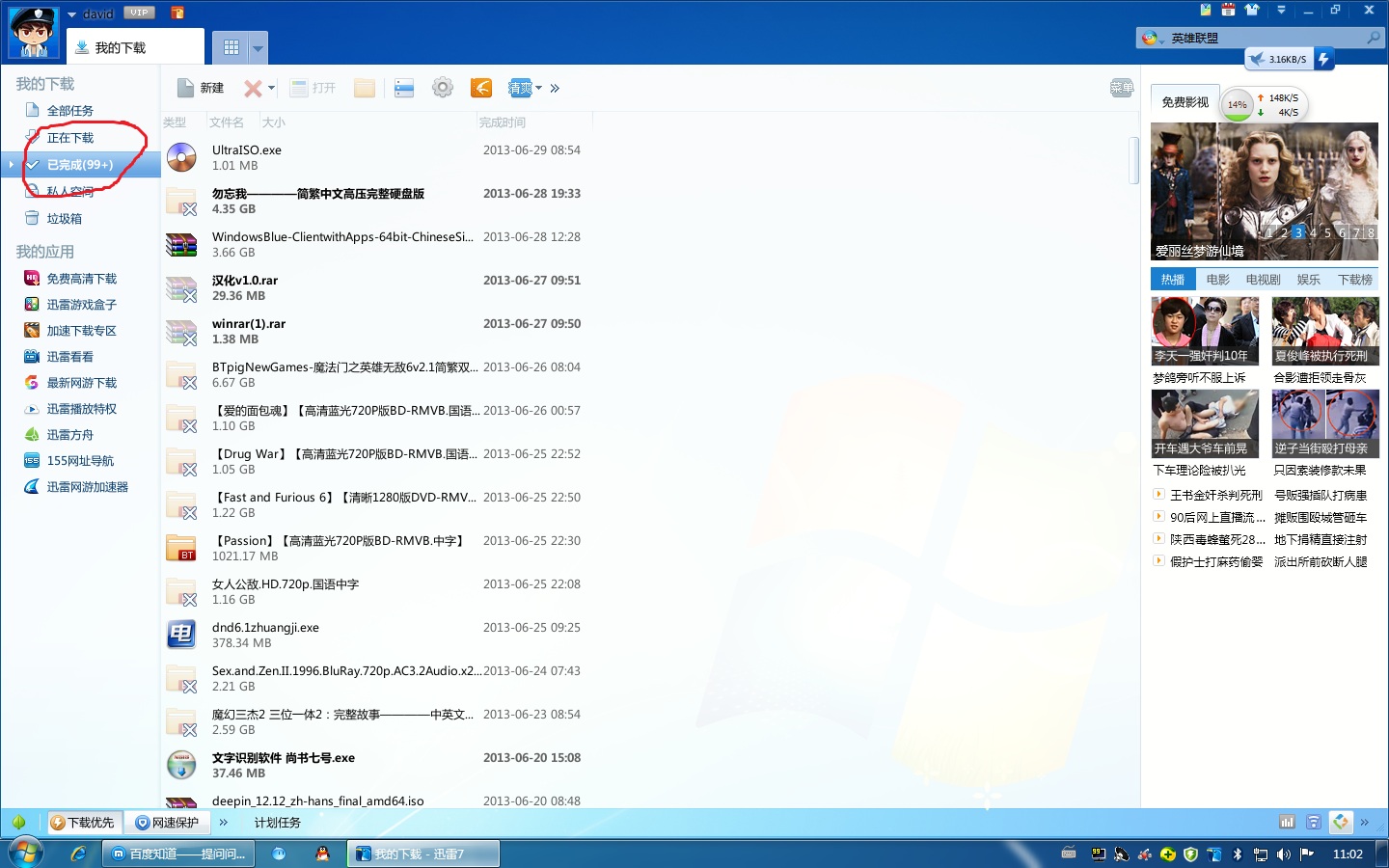Click the calendar icon in title bar
Screen dimensions: 1389x868
(1228, 11)
